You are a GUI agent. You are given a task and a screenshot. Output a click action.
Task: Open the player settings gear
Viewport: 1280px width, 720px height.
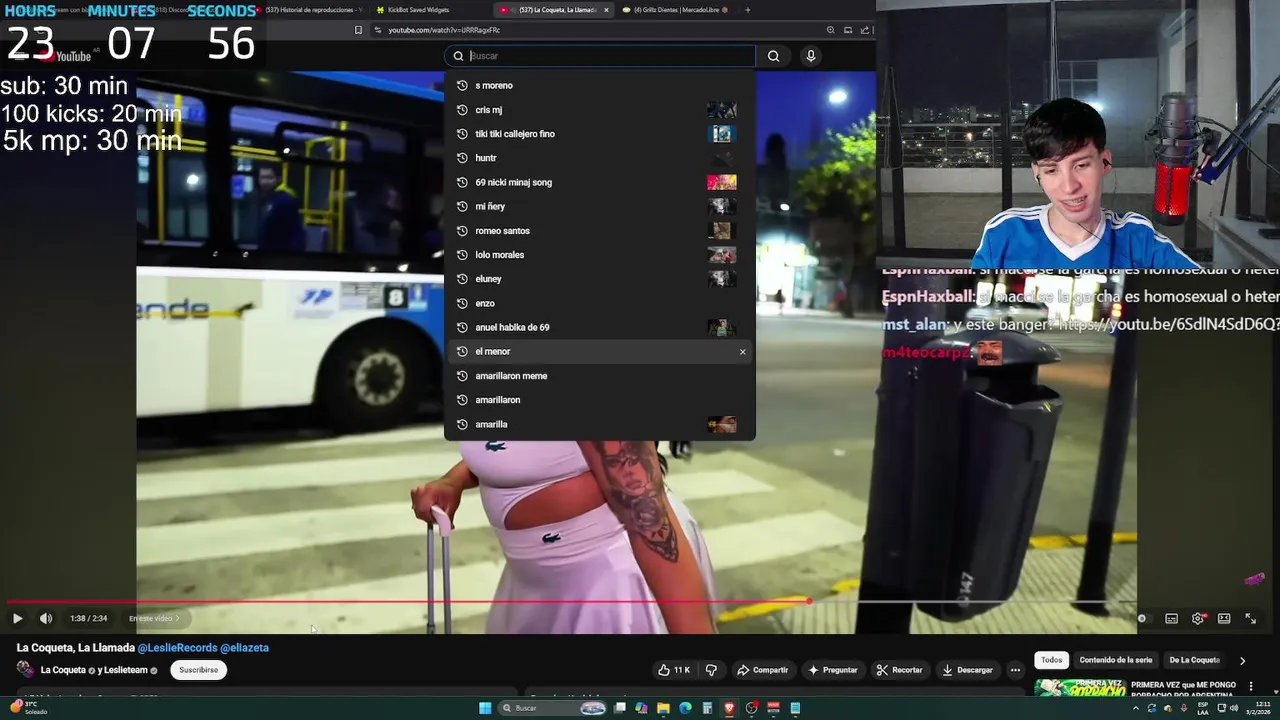click(1198, 618)
